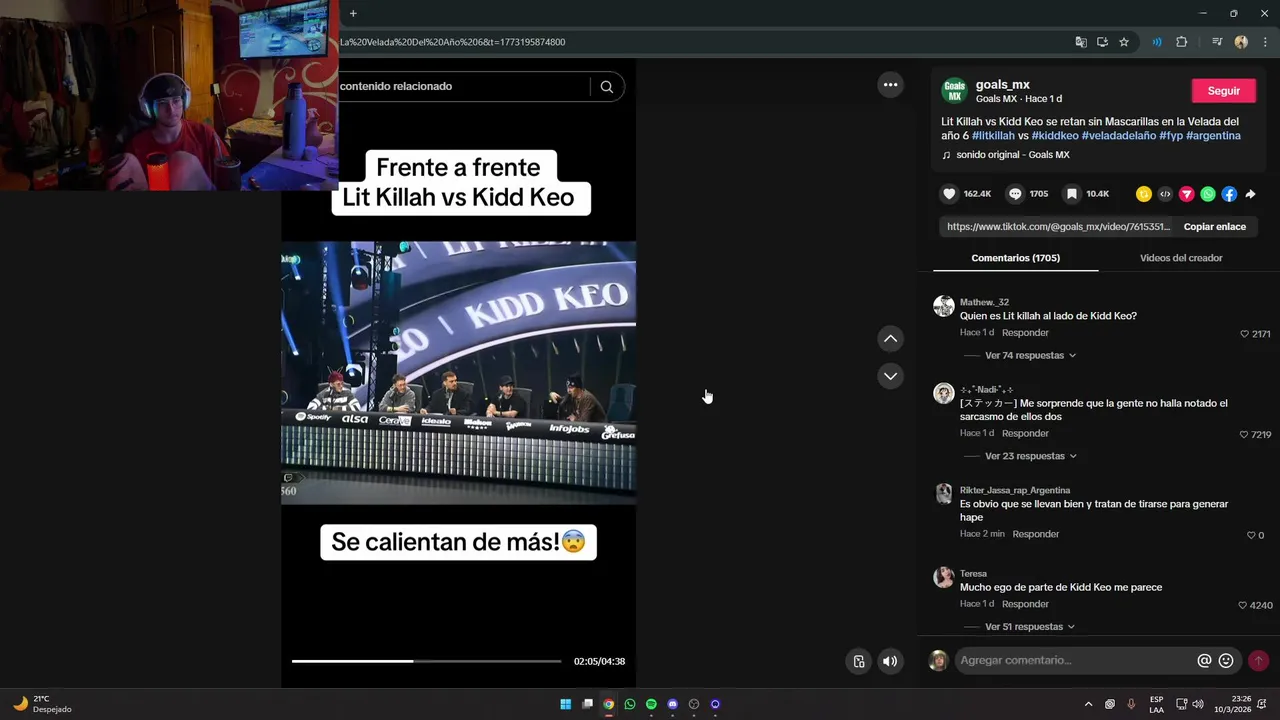This screenshot has width=1280, height=720.
Task: Reply to Mathew._32 with Responder
Action: click(x=1025, y=333)
